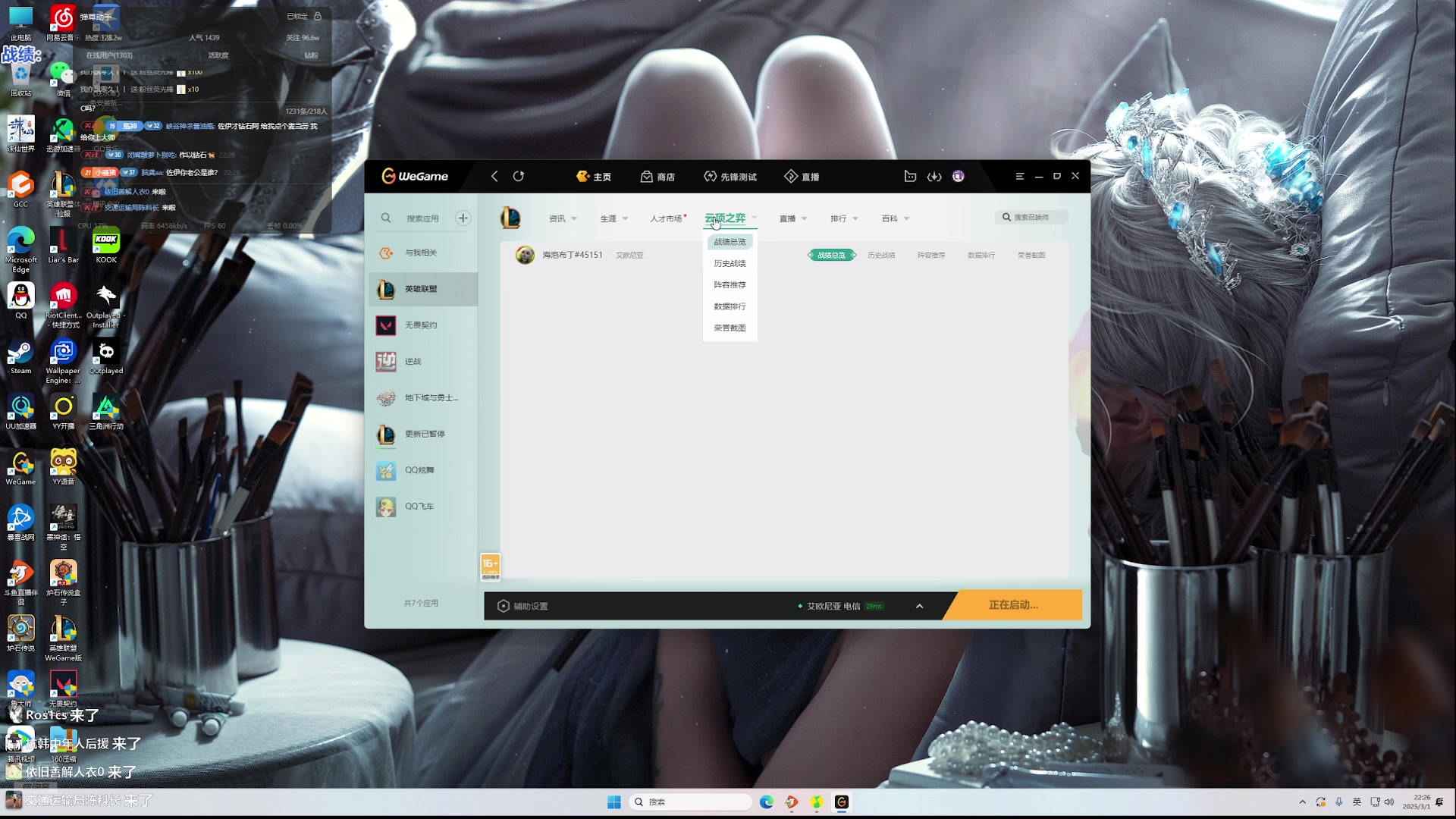Open QQ desktop shortcut
Screen dimensions: 1456x819
pos(21,301)
